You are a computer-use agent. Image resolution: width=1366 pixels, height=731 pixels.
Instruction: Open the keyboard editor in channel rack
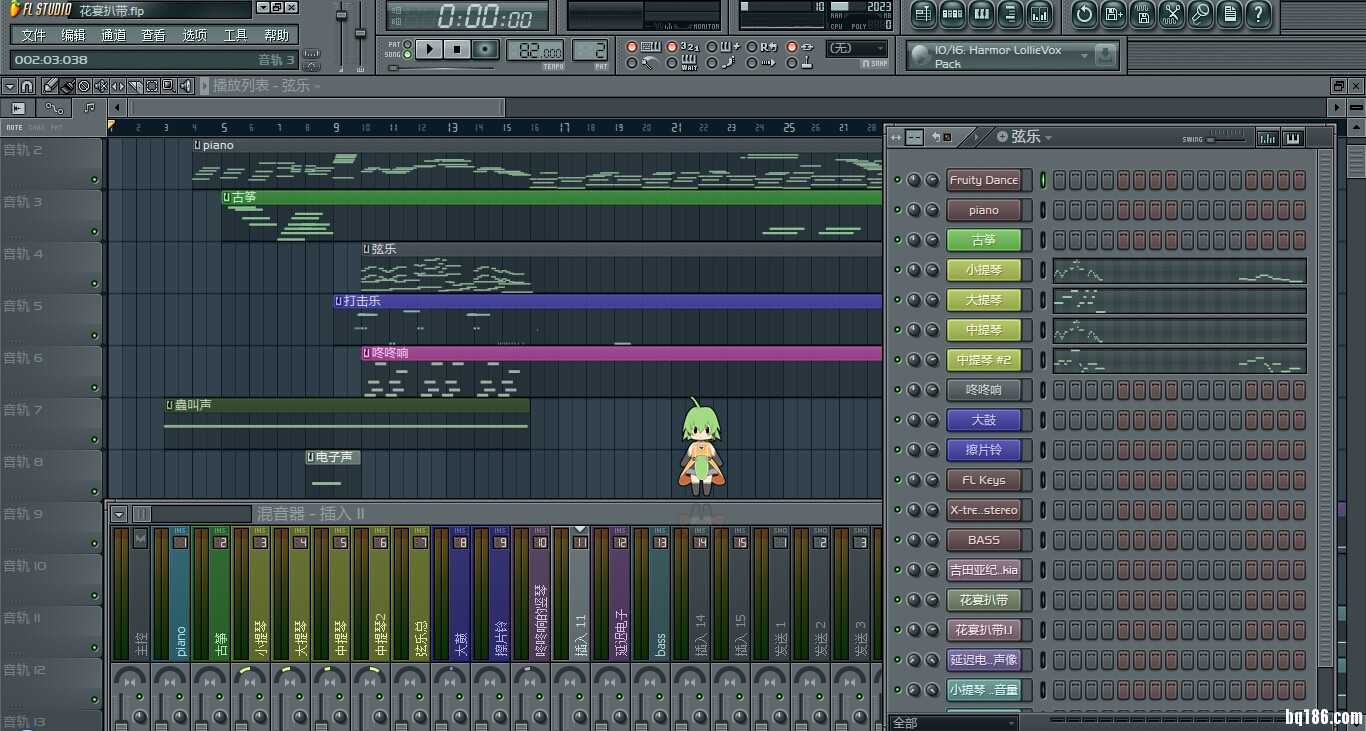click(x=1292, y=137)
